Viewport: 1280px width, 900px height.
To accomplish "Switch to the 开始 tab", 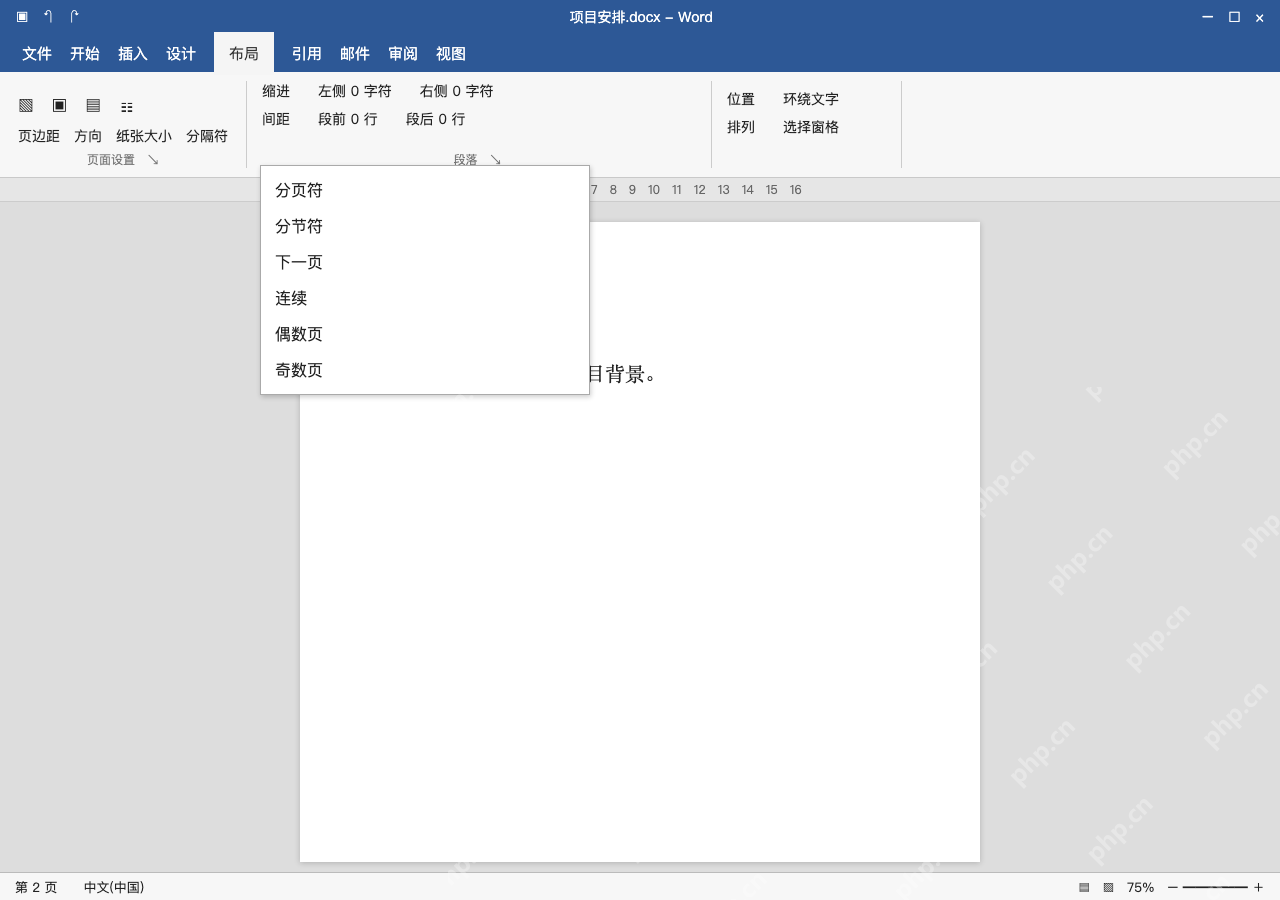I will pos(85,54).
